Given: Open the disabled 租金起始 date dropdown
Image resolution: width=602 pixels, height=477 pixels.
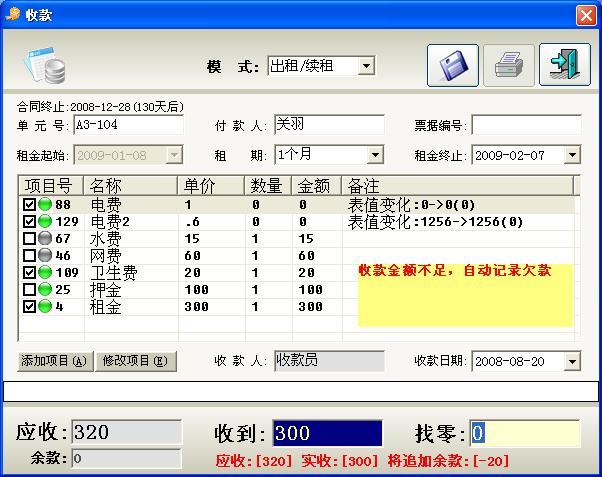Looking at the screenshot, I should [174, 155].
